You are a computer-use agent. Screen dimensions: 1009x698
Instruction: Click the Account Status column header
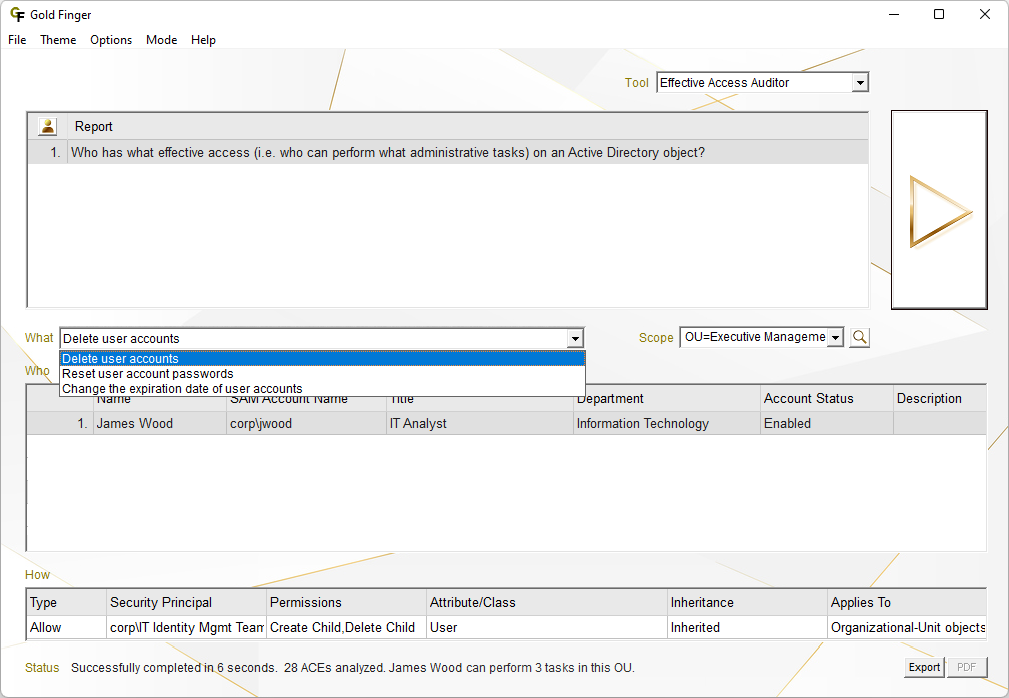click(808, 398)
